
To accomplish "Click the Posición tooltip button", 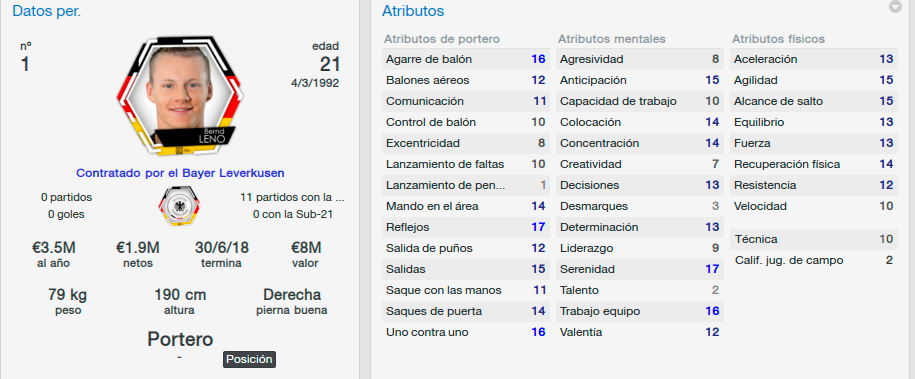I will click(x=249, y=359).
